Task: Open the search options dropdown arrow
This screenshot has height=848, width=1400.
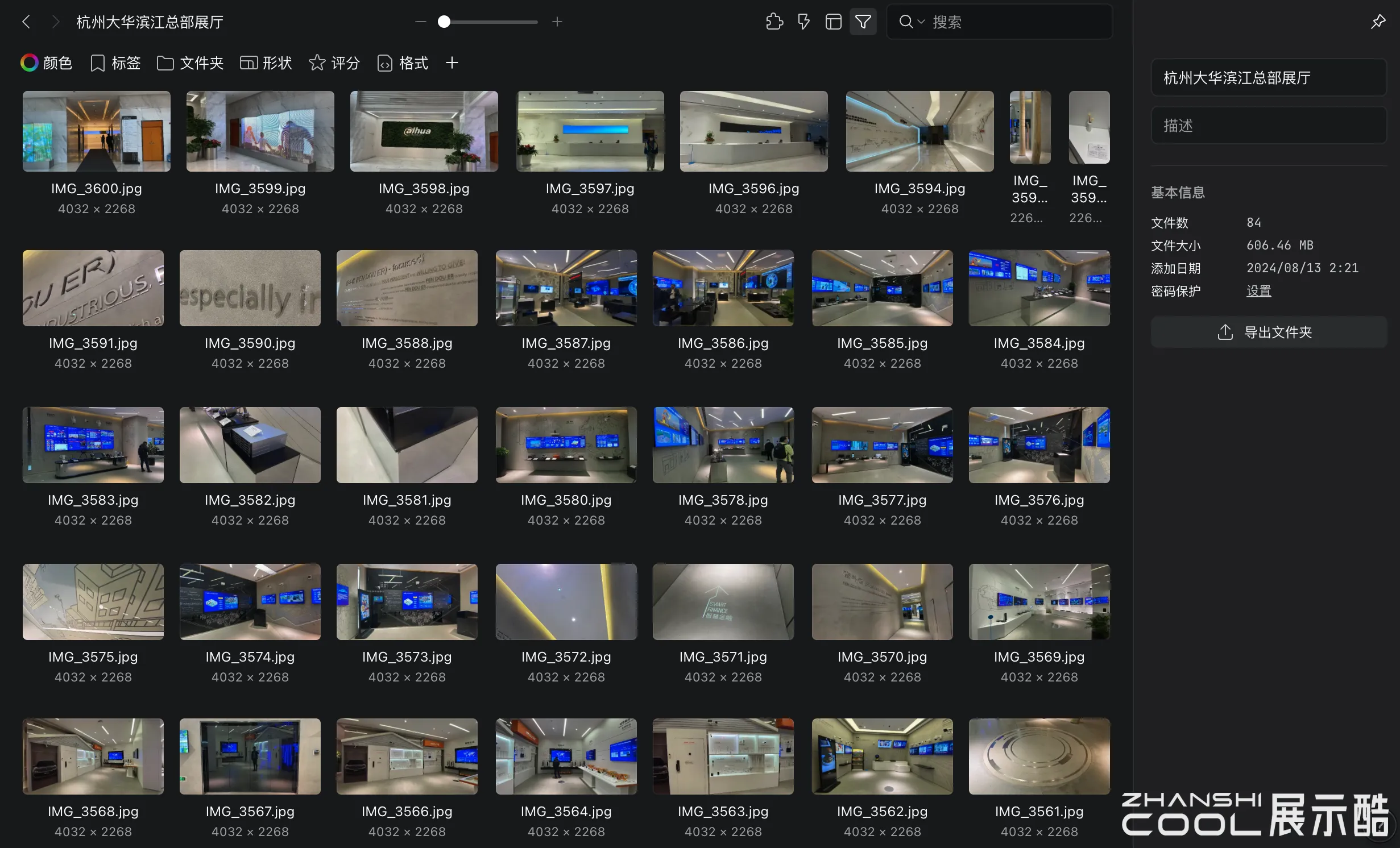Action: pos(921,22)
